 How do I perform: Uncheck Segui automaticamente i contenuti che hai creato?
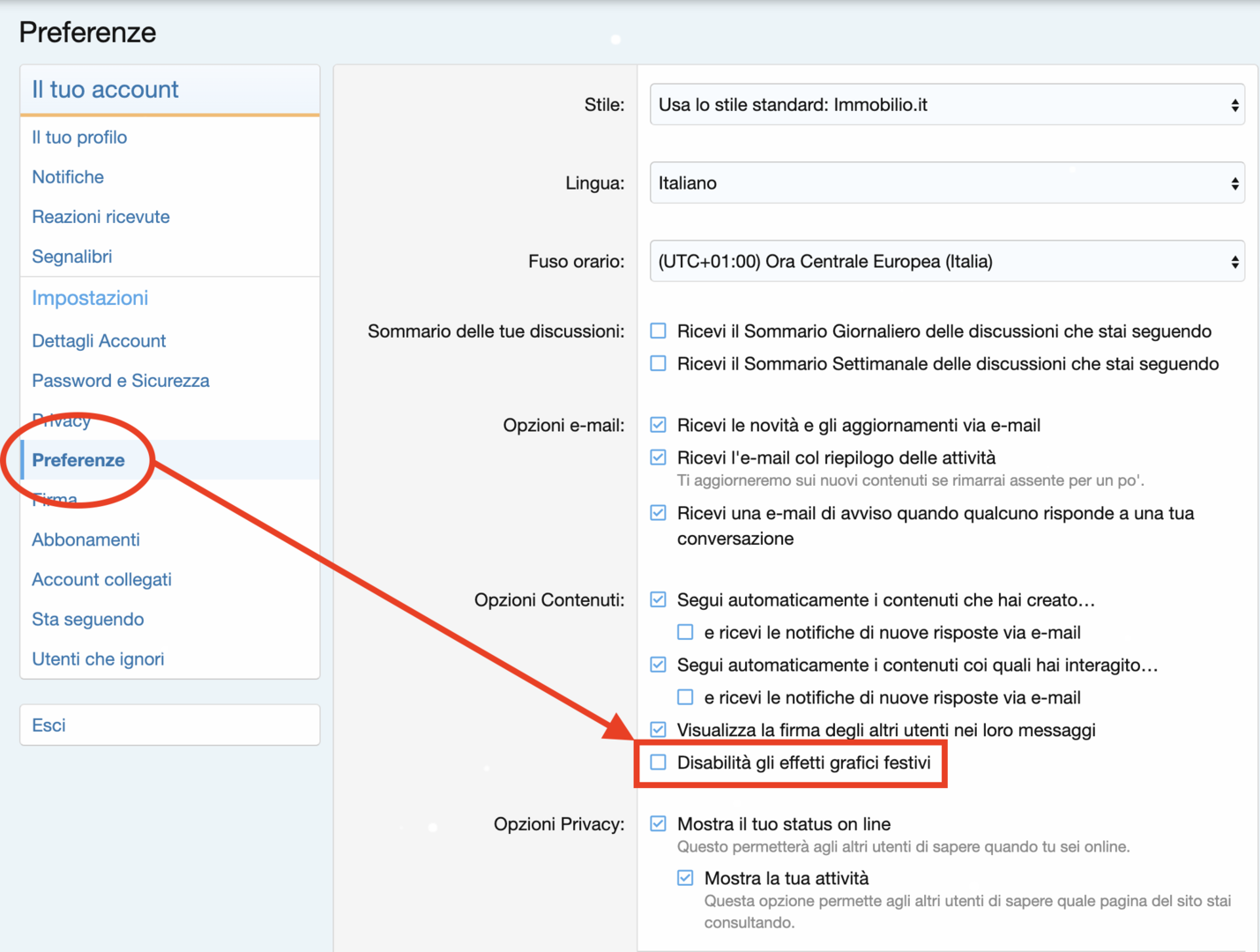point(658,600)
